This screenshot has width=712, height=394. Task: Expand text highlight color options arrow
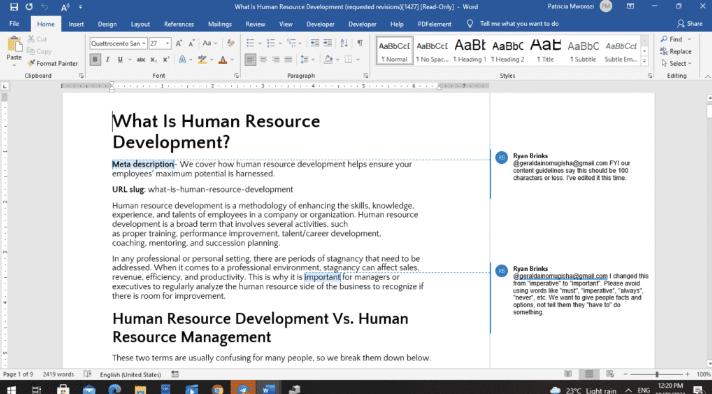click(212, 60)
